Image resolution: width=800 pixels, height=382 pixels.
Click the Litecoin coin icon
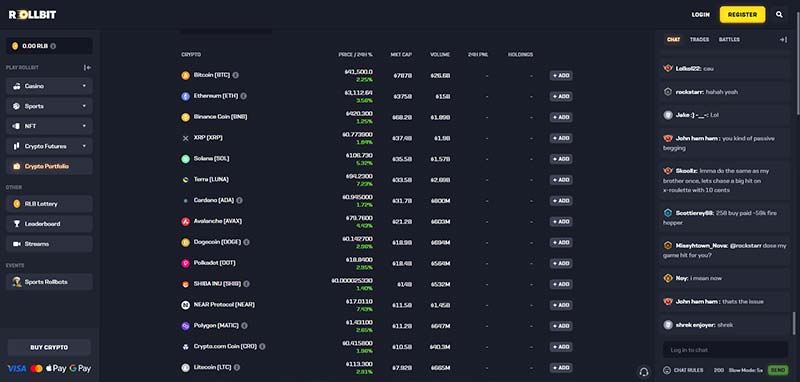click(x=185, y=368)
